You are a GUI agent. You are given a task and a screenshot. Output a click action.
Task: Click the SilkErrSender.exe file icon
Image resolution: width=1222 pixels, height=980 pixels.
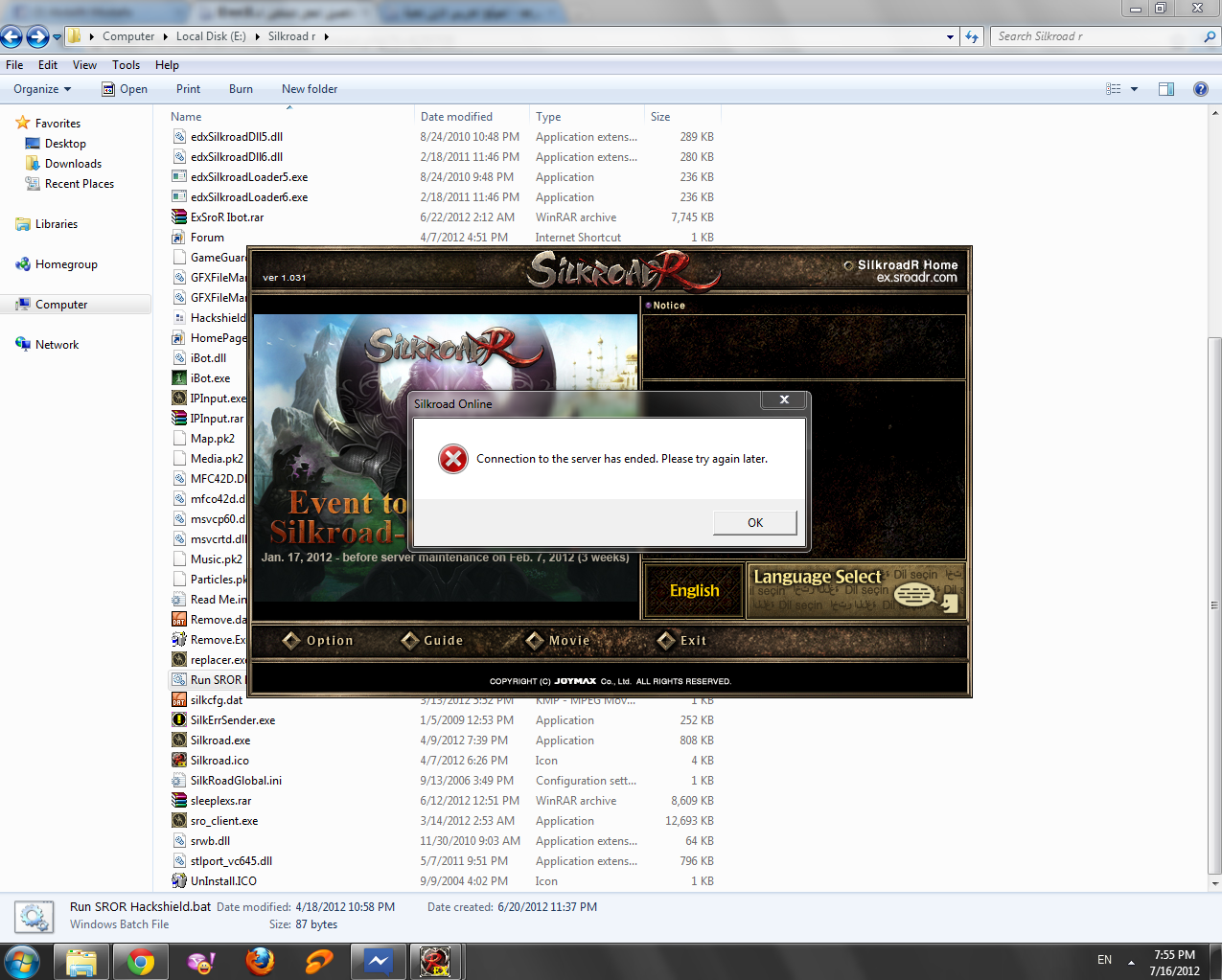coord(179,720)
